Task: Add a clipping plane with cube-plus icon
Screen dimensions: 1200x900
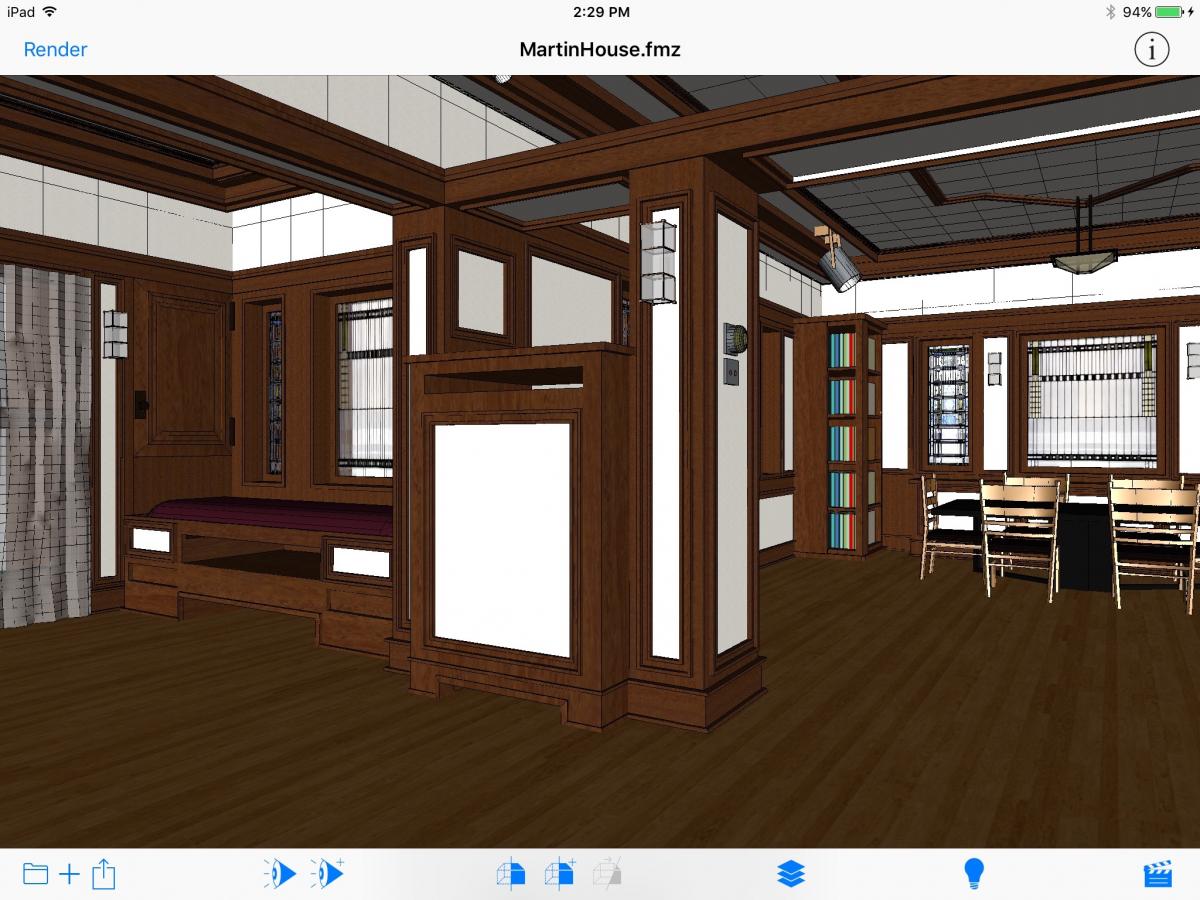Action: coord(560,873)
